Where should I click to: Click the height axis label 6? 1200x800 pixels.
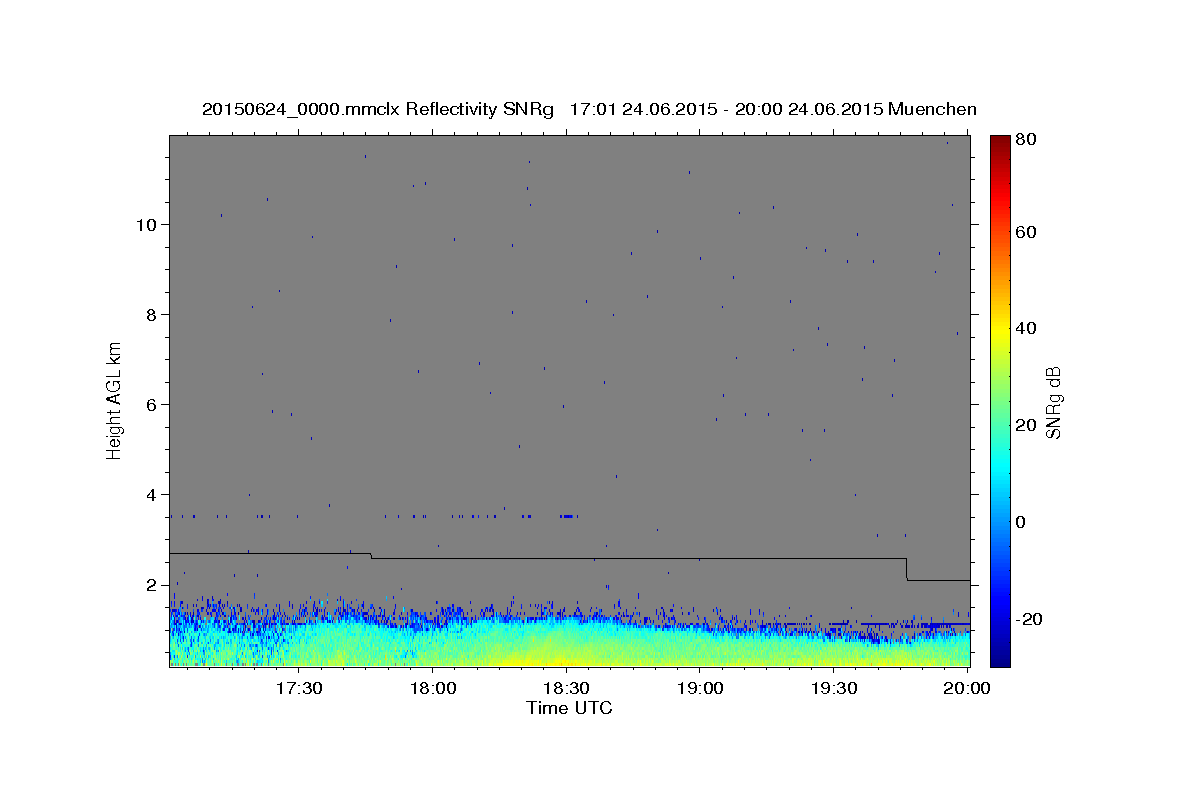click(150, 404)
